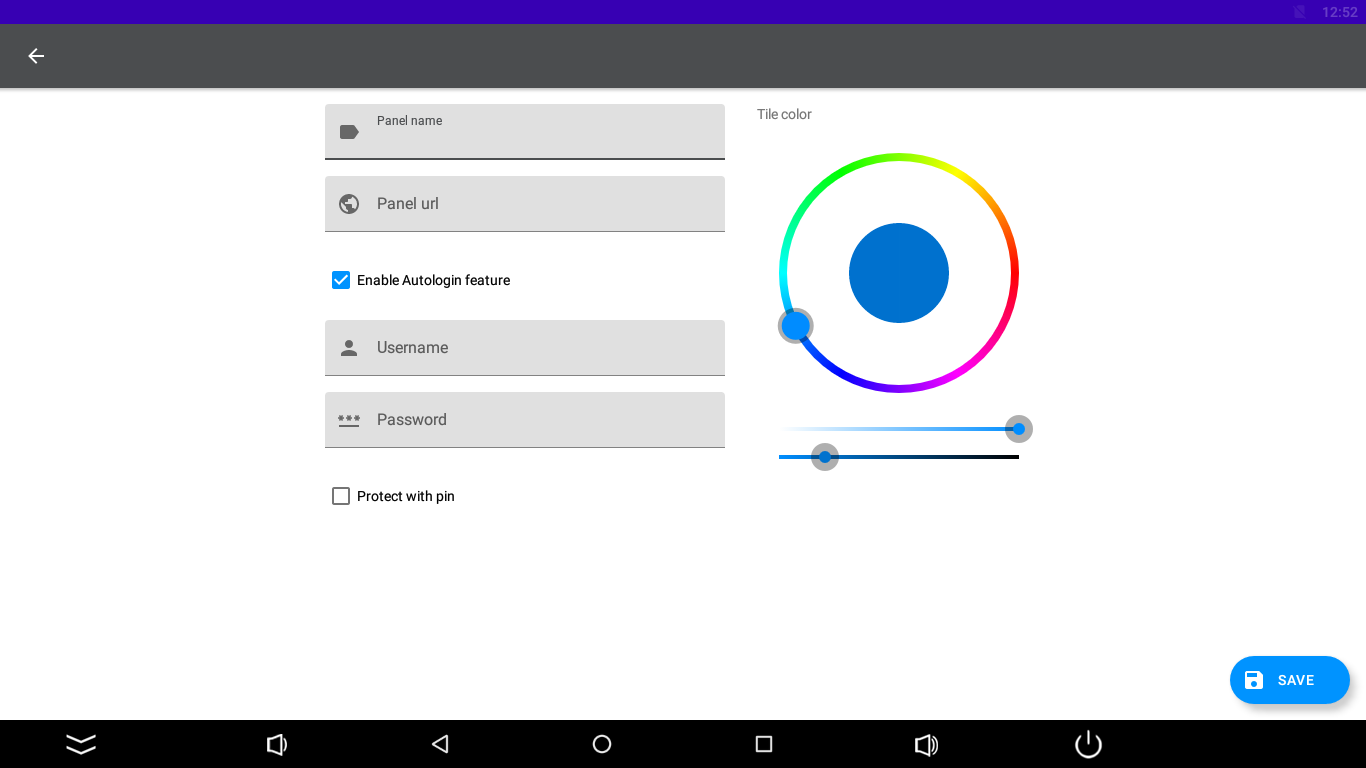Click the lower brightness slider handle
Screen dimensions: 1366x768
click(825, 457)
